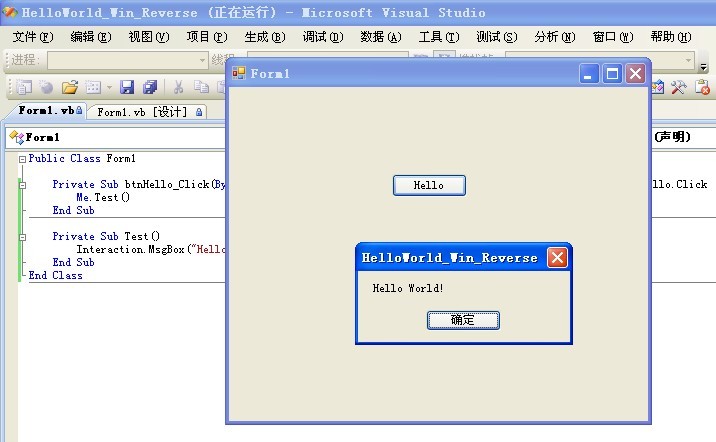Collapse the btnHello_Click sub region

(22, 185)
